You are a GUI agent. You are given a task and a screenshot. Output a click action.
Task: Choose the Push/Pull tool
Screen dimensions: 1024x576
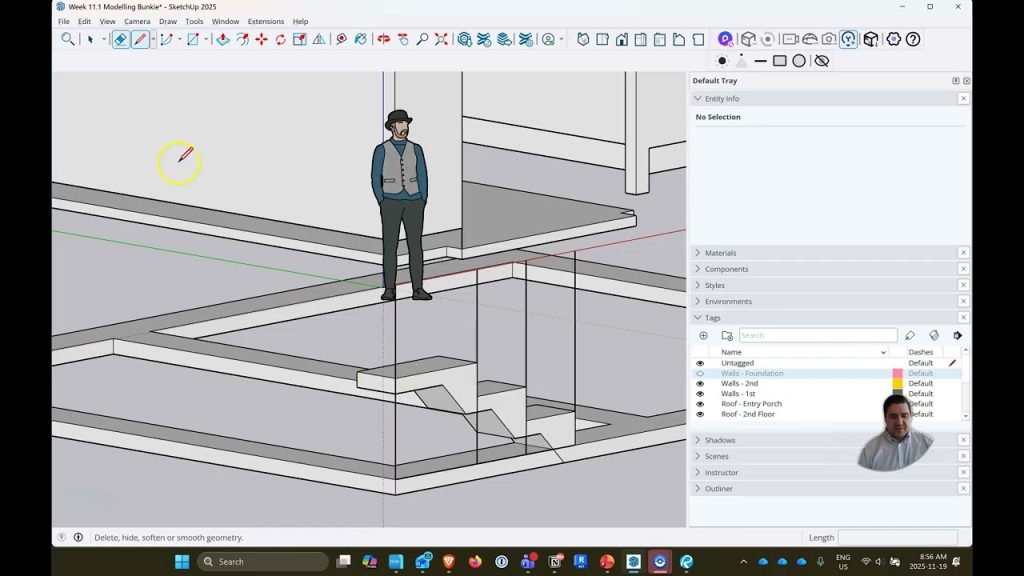click(222, 40)
